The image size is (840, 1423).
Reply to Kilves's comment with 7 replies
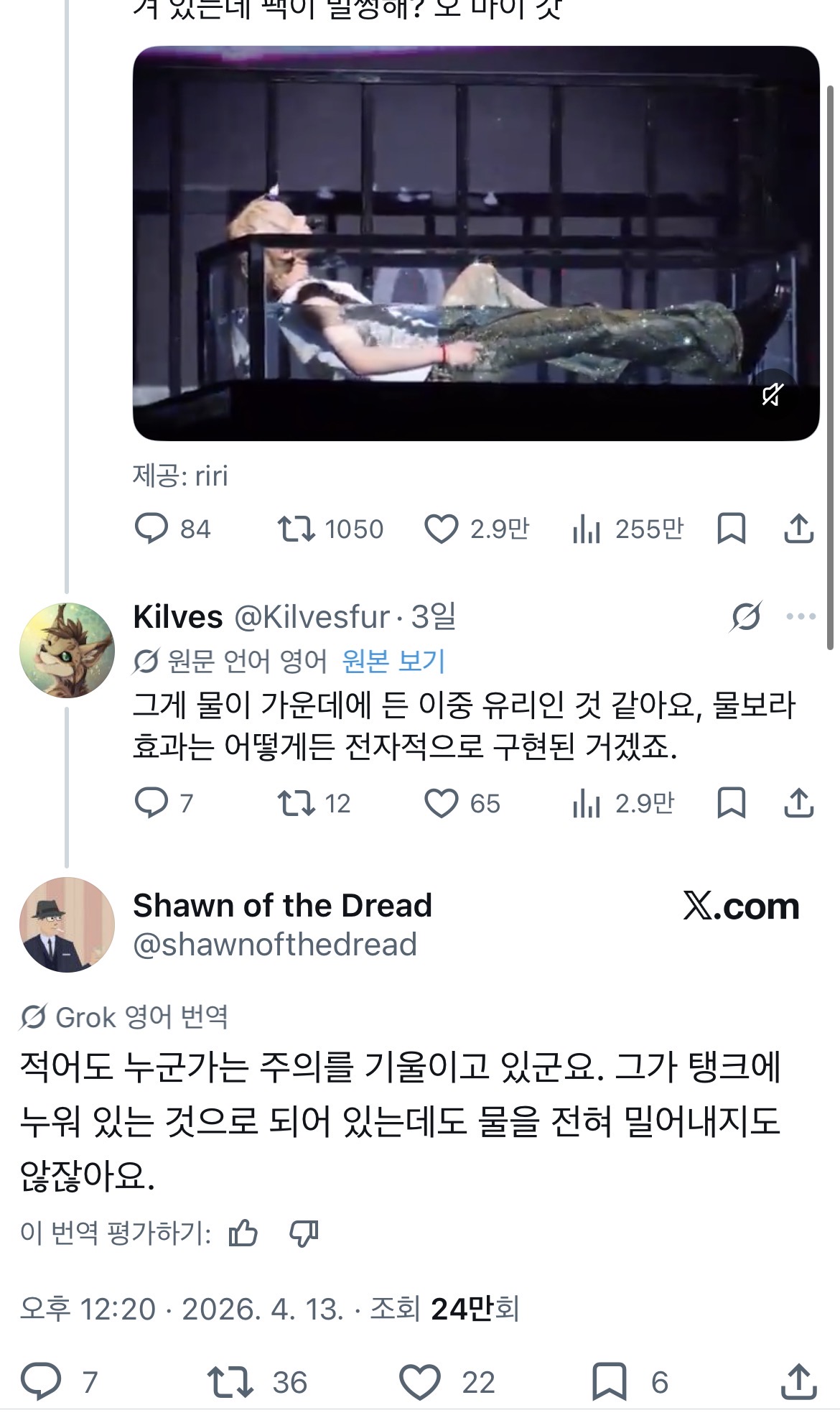pos(151,803)
